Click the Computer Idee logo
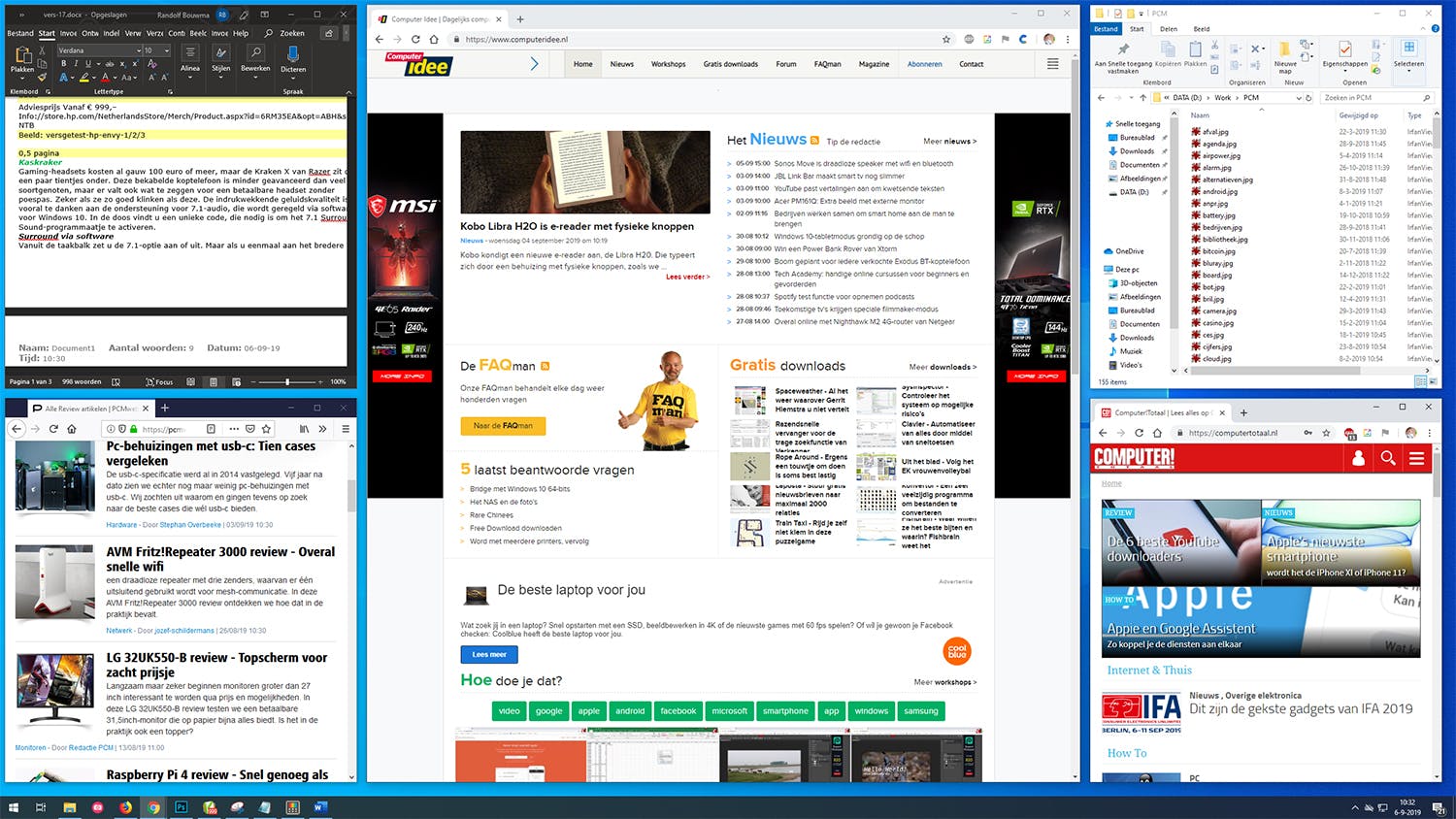This screenshot has width=1456, height=819. tap(418, 64)
